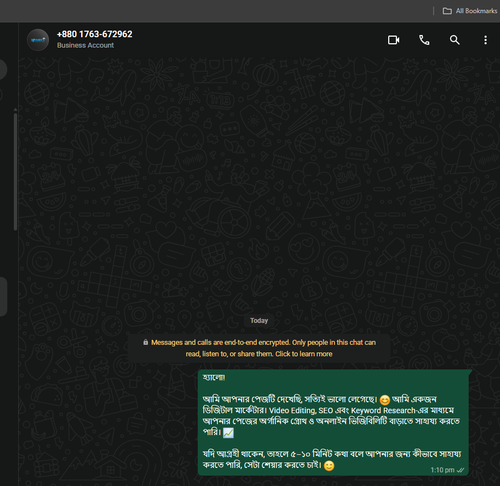Screen dimensions: 500x486
Task: Open the contact profile picture
Action: (38, 40)
